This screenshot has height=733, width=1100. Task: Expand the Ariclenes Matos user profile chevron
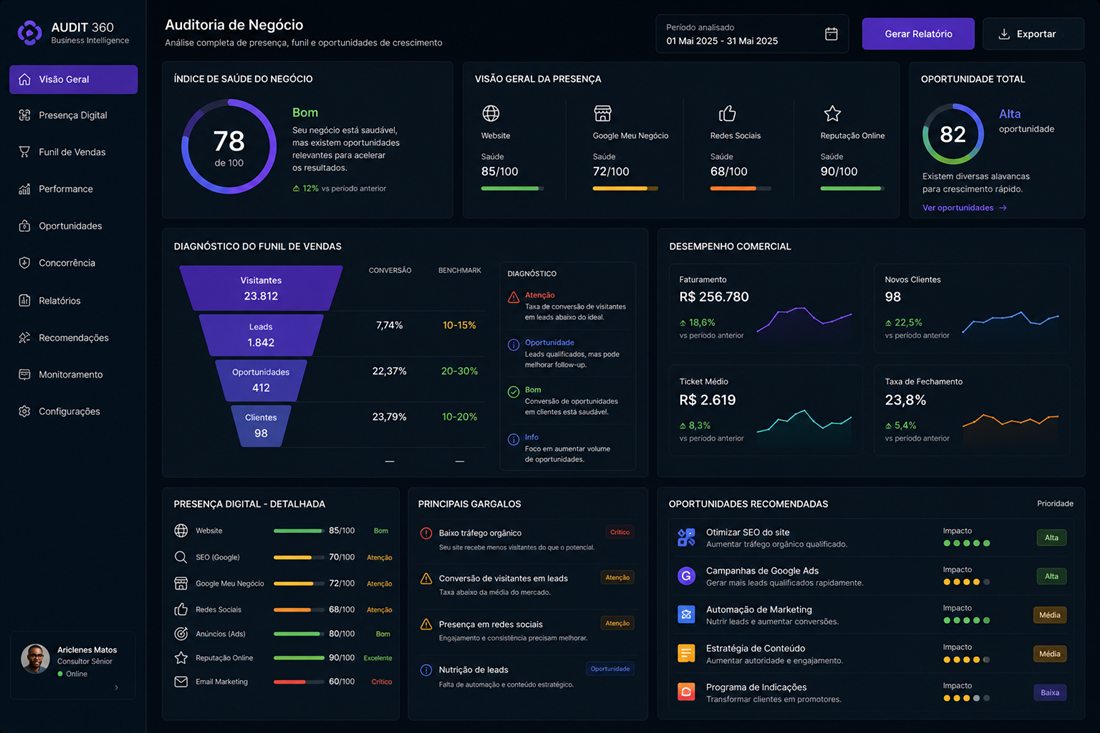pyautogui.click(x=116, y=687)
